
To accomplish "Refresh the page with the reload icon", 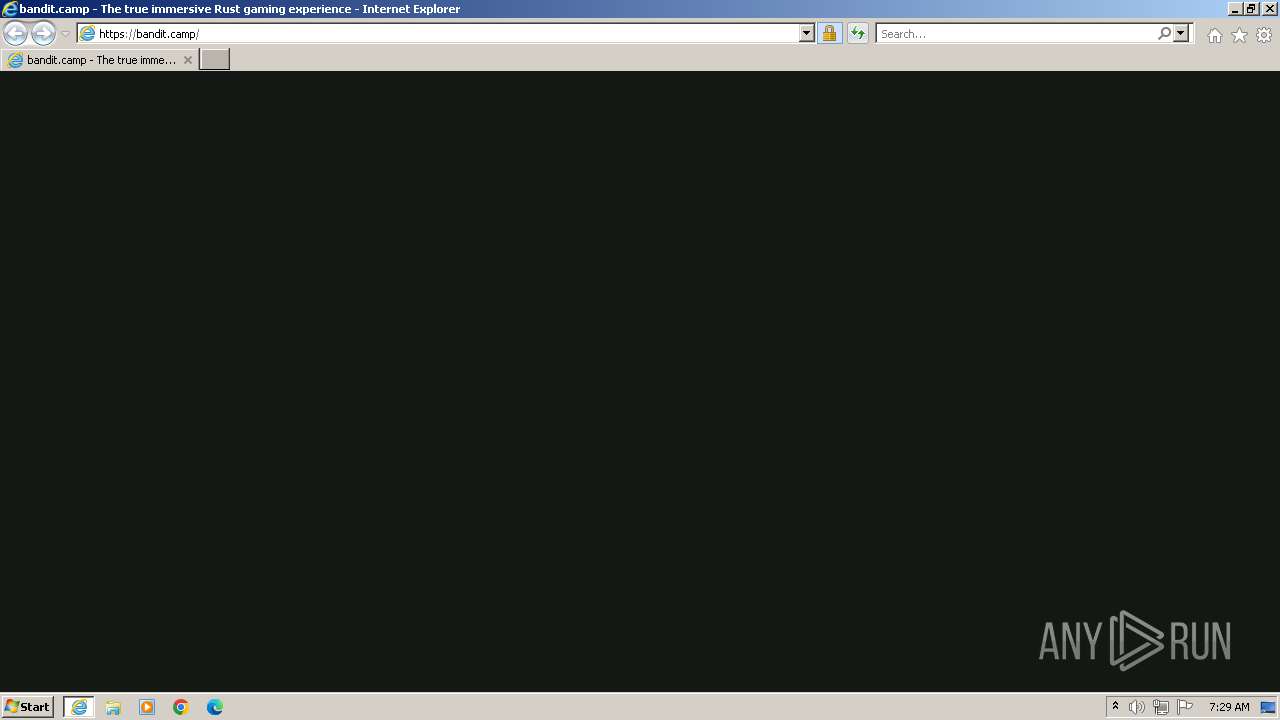I will 857,33.
